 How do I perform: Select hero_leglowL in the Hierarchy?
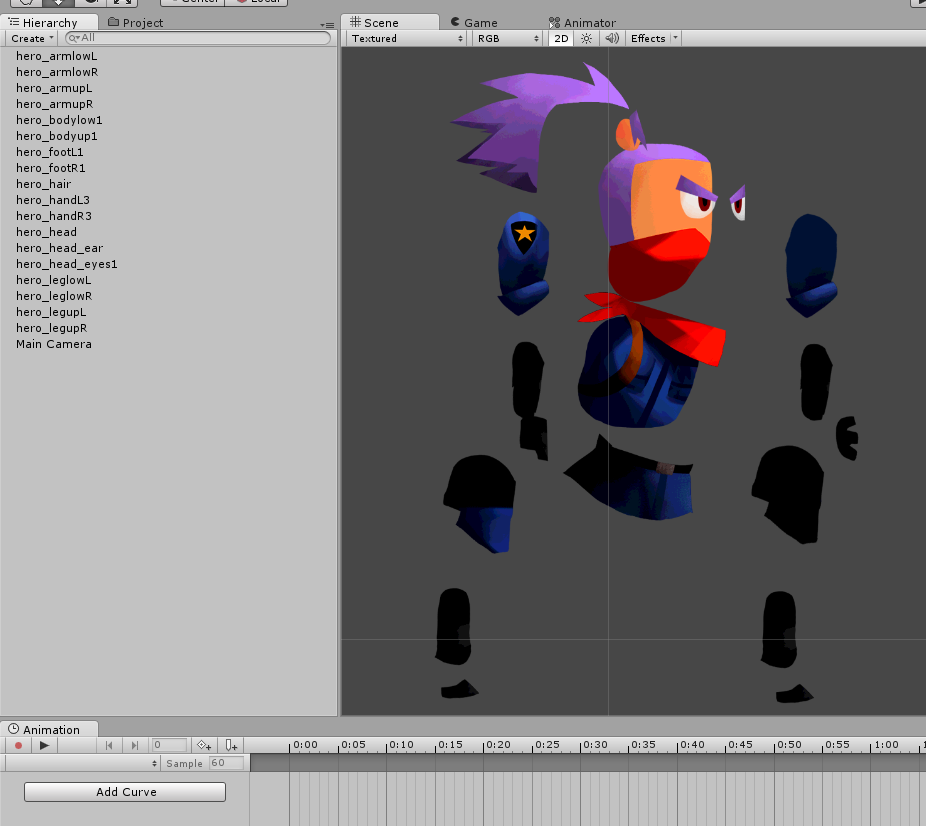pos(54,279)
